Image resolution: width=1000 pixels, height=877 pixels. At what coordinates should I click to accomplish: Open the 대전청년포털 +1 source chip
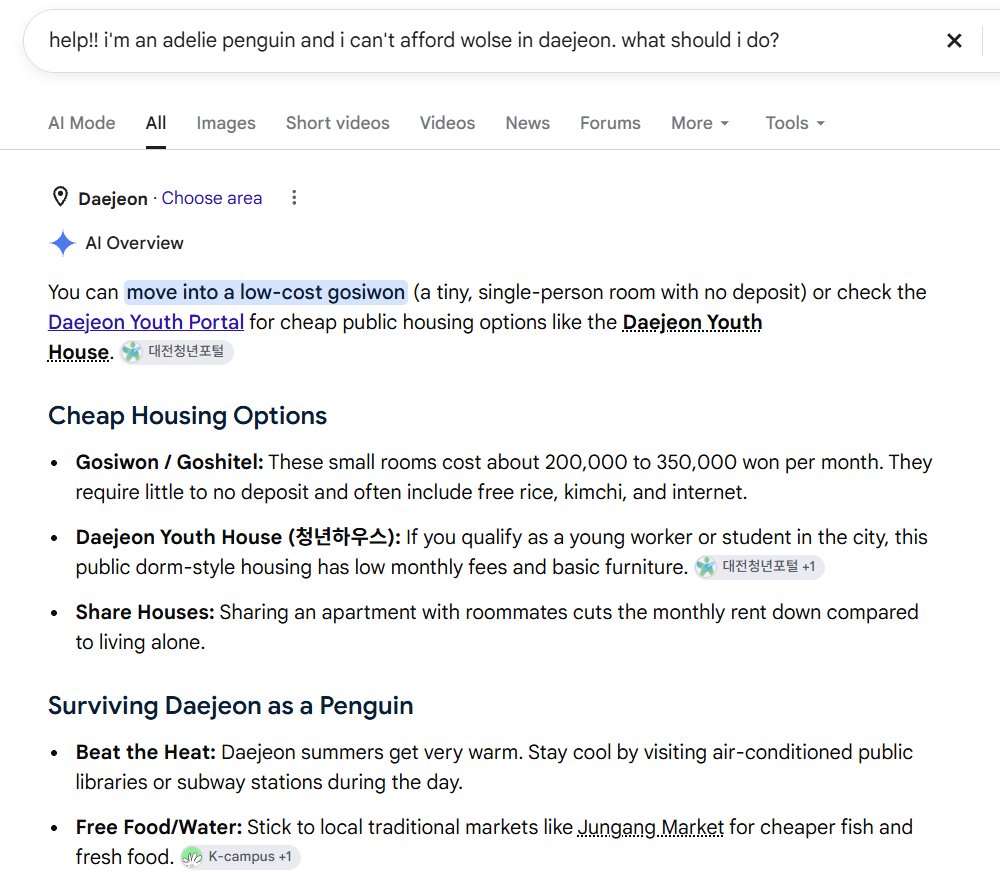point(759,566)
